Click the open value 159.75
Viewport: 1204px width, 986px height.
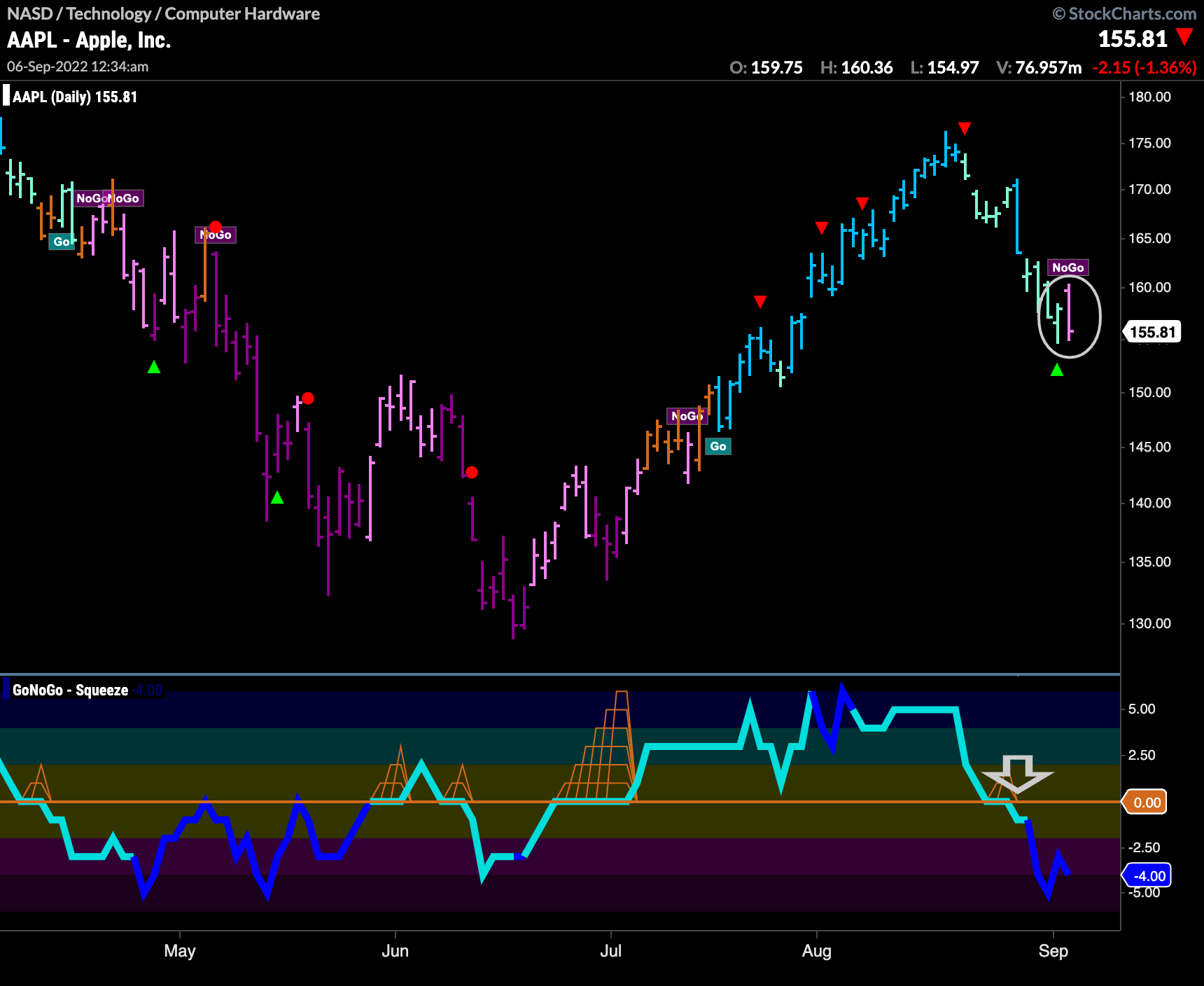(x=776, y=68)
